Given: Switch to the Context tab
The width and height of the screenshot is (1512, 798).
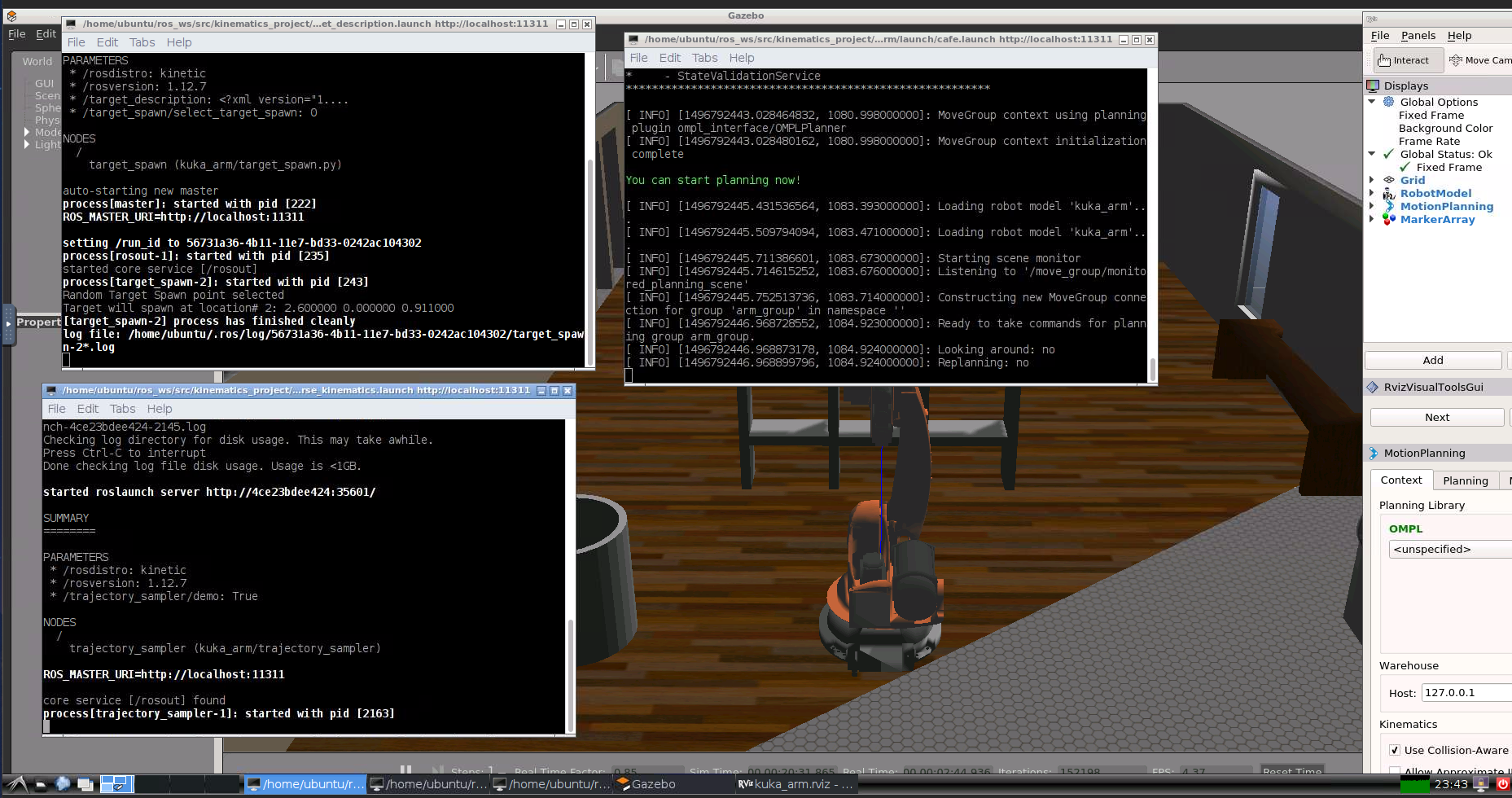Looking at the screenshot, I should (1401, 480).
